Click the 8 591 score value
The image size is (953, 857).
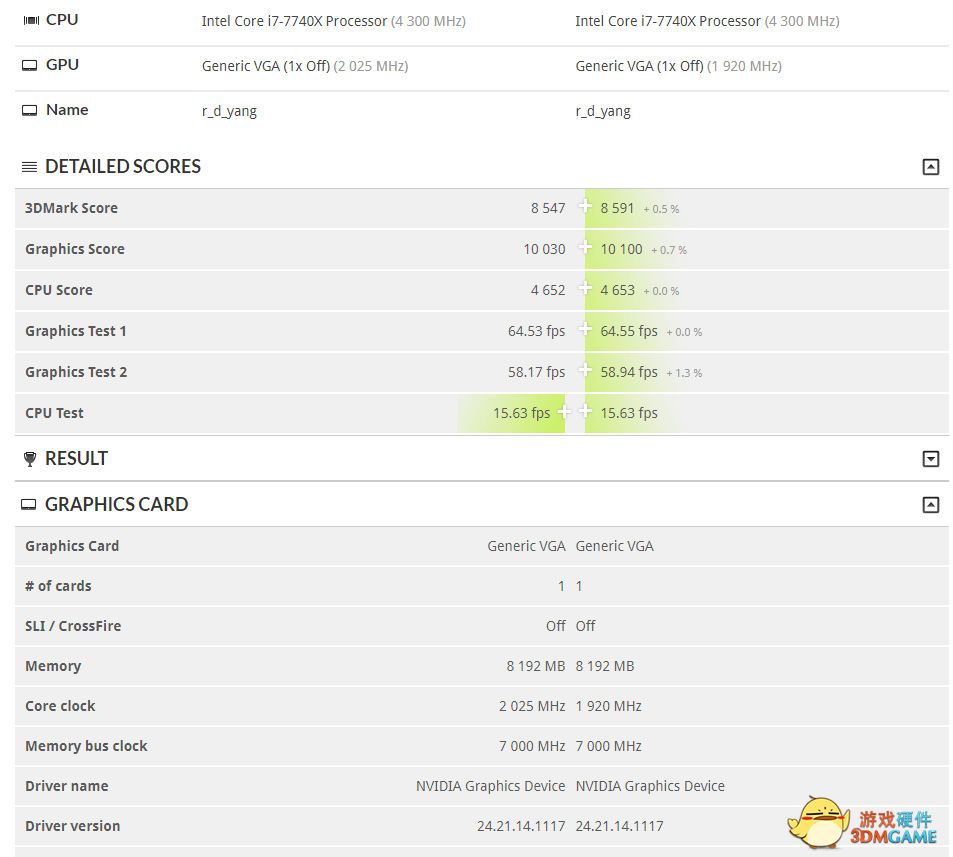pos(617,208)
